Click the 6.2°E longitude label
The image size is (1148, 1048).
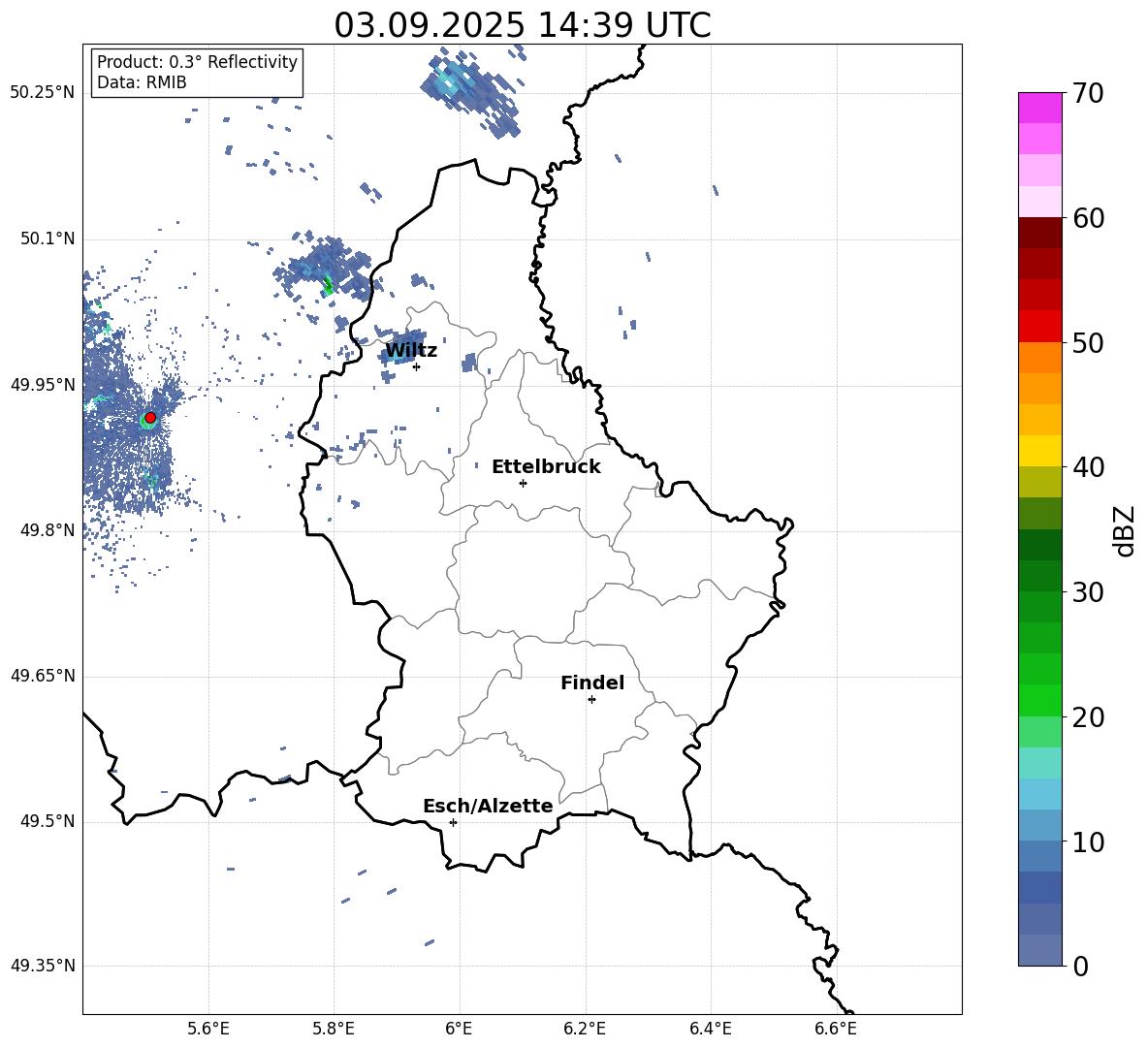point(585,1029)
